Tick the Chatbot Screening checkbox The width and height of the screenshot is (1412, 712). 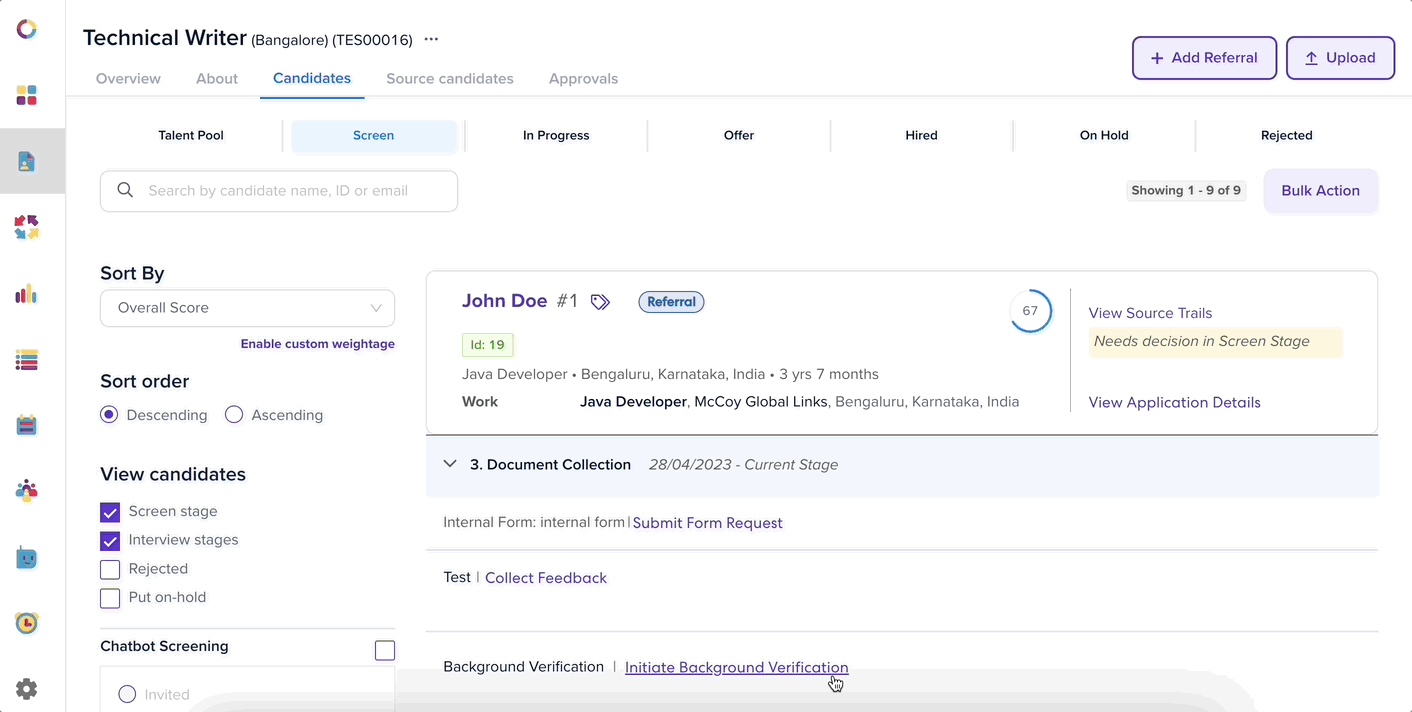(x=385, y=651)
